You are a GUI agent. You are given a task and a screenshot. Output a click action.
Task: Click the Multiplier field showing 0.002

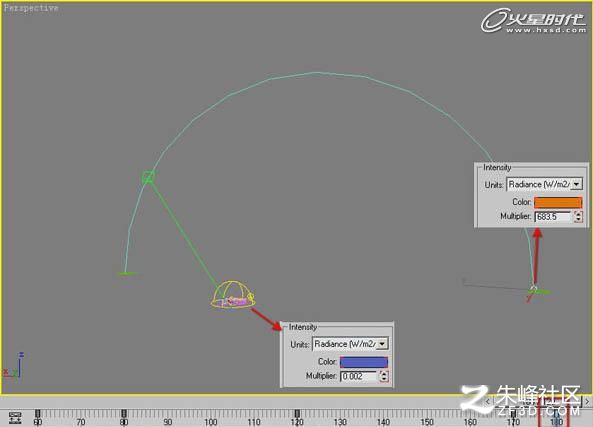click(359, 376)
